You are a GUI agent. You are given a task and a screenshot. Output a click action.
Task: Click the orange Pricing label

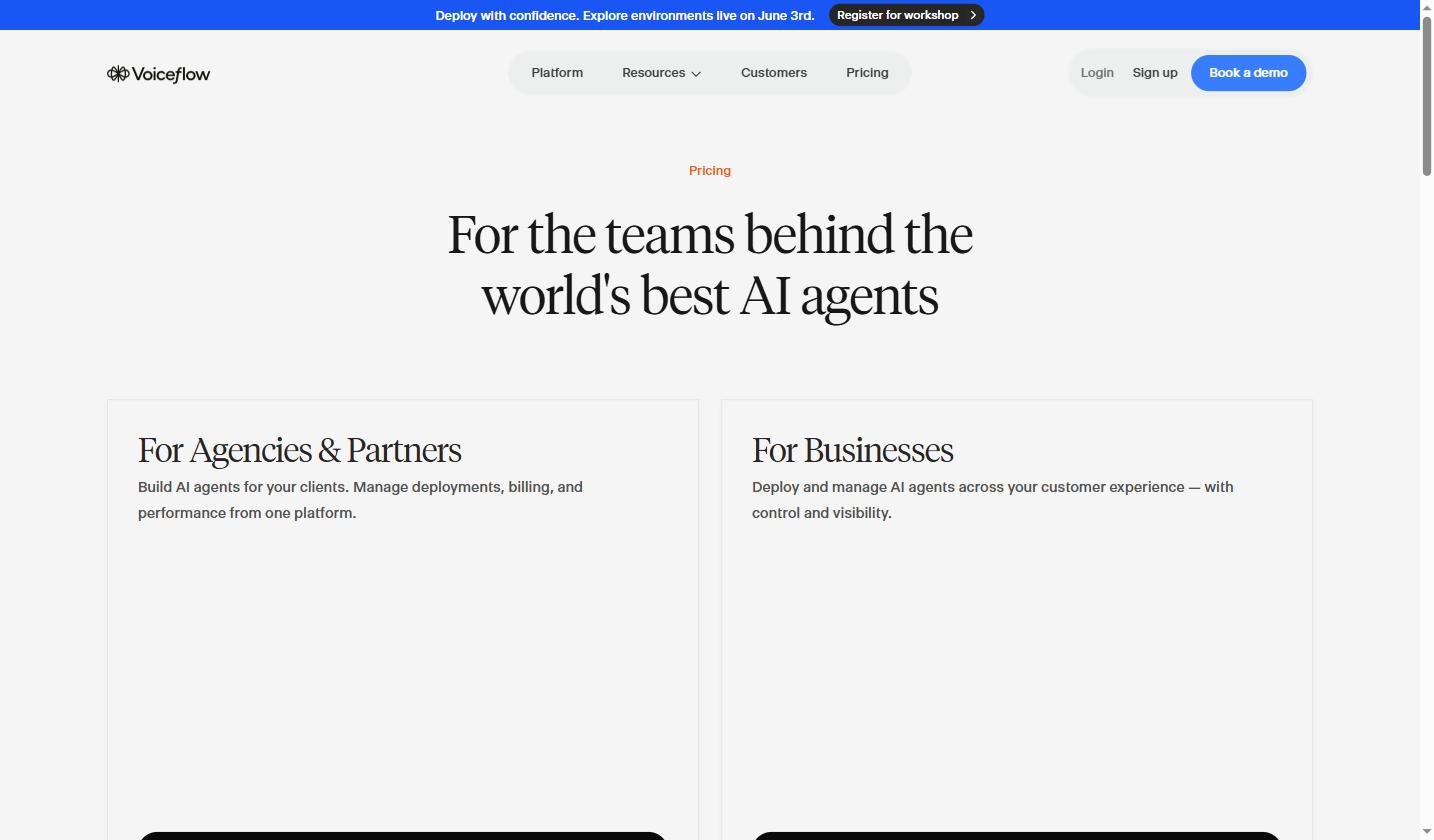710,171
